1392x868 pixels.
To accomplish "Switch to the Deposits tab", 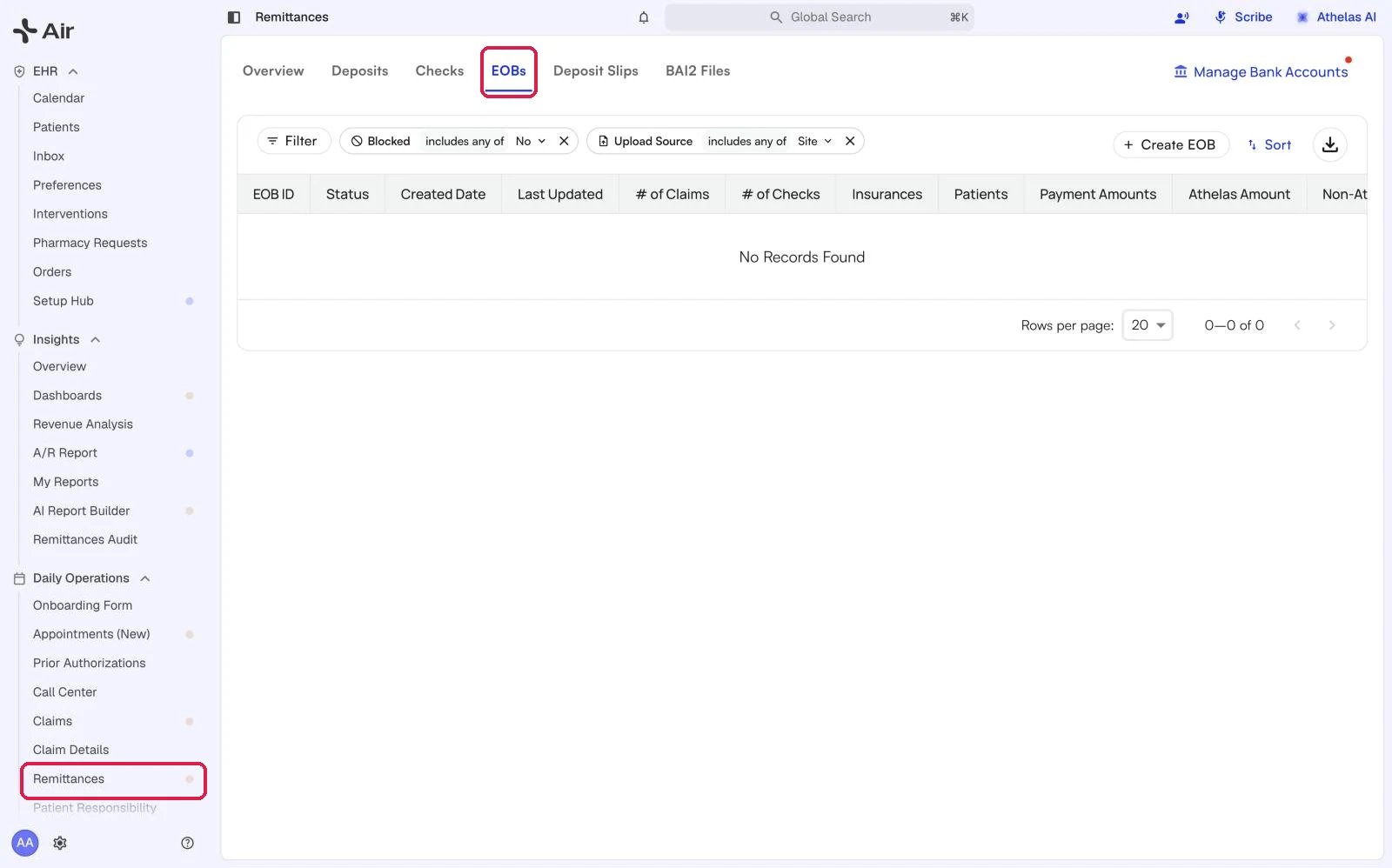I will (x=359, y=71).
